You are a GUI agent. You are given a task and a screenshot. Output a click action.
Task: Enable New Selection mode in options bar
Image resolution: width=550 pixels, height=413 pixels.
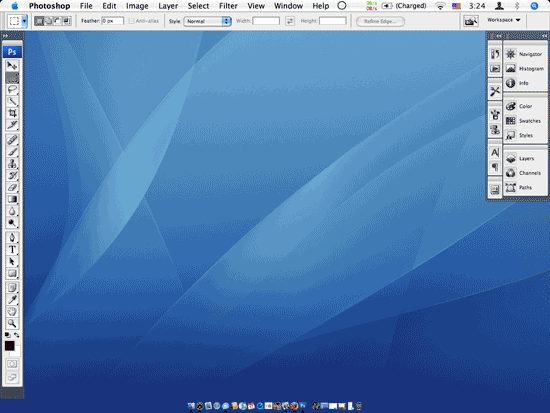[x=39, y=21]
